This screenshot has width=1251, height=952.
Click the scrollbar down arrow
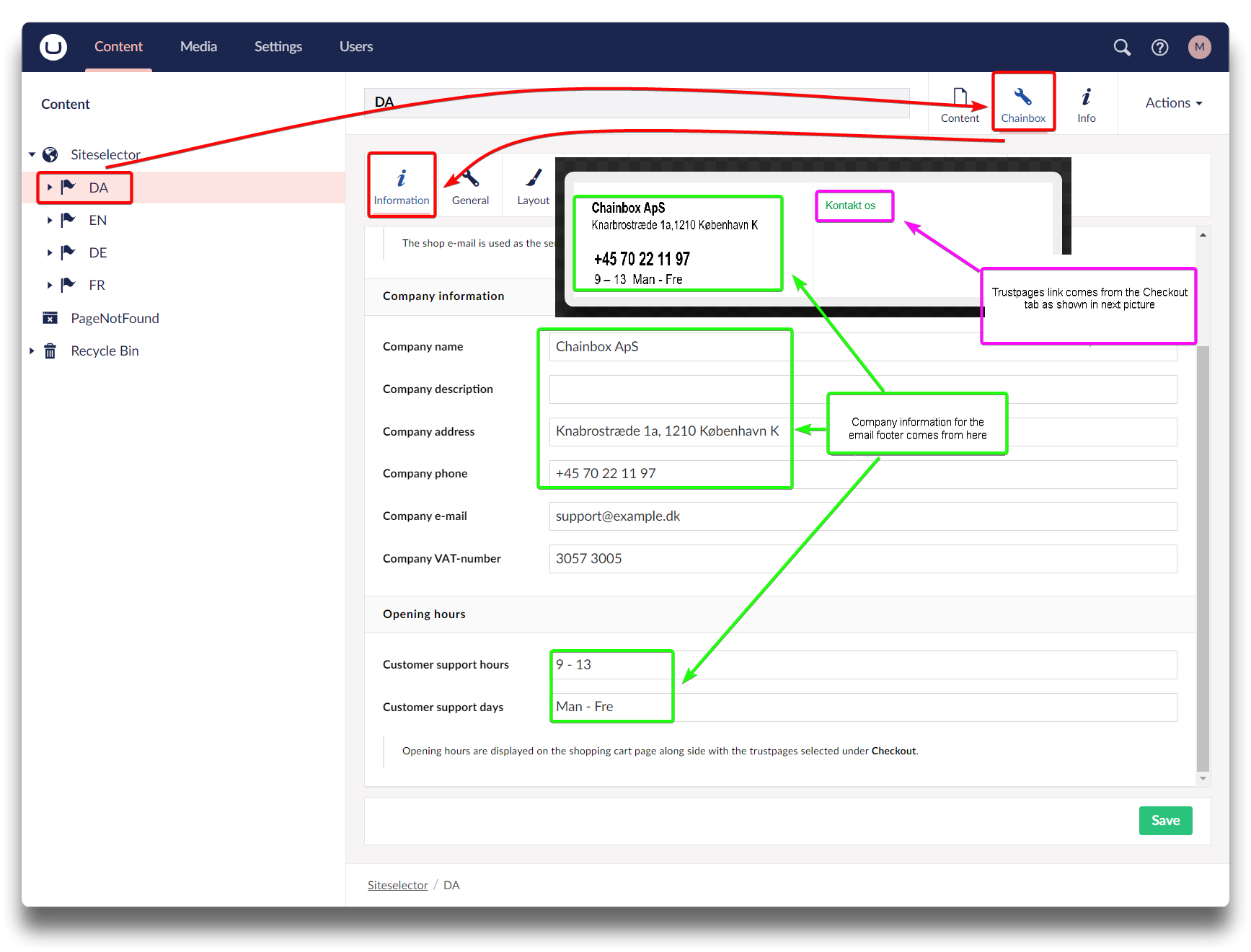[1203, 779]
